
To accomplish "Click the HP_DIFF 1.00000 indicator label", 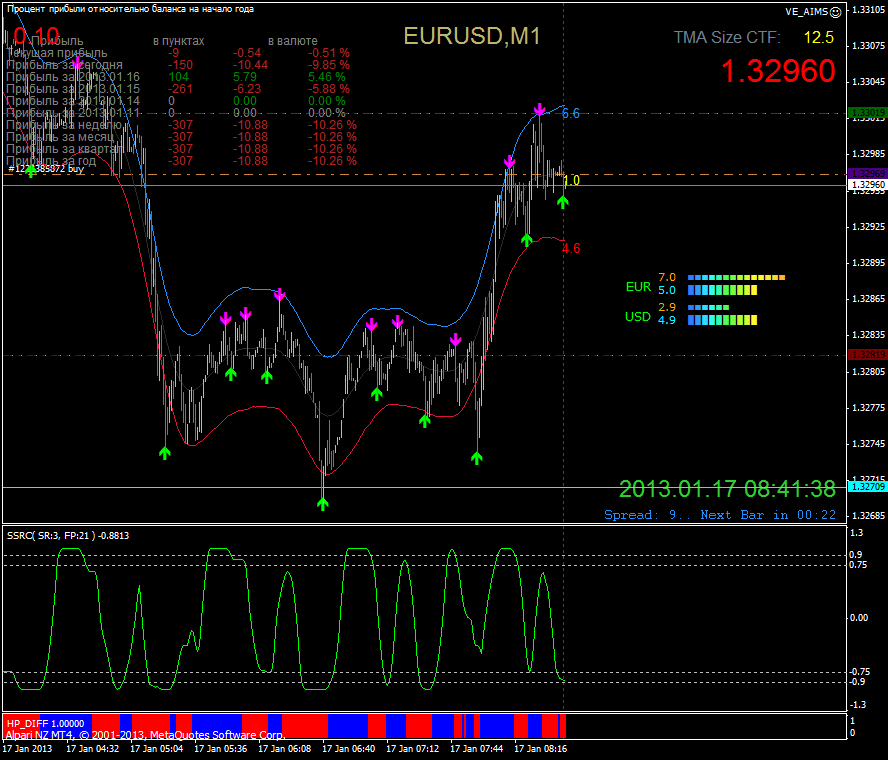I will (x=45, y=724).
